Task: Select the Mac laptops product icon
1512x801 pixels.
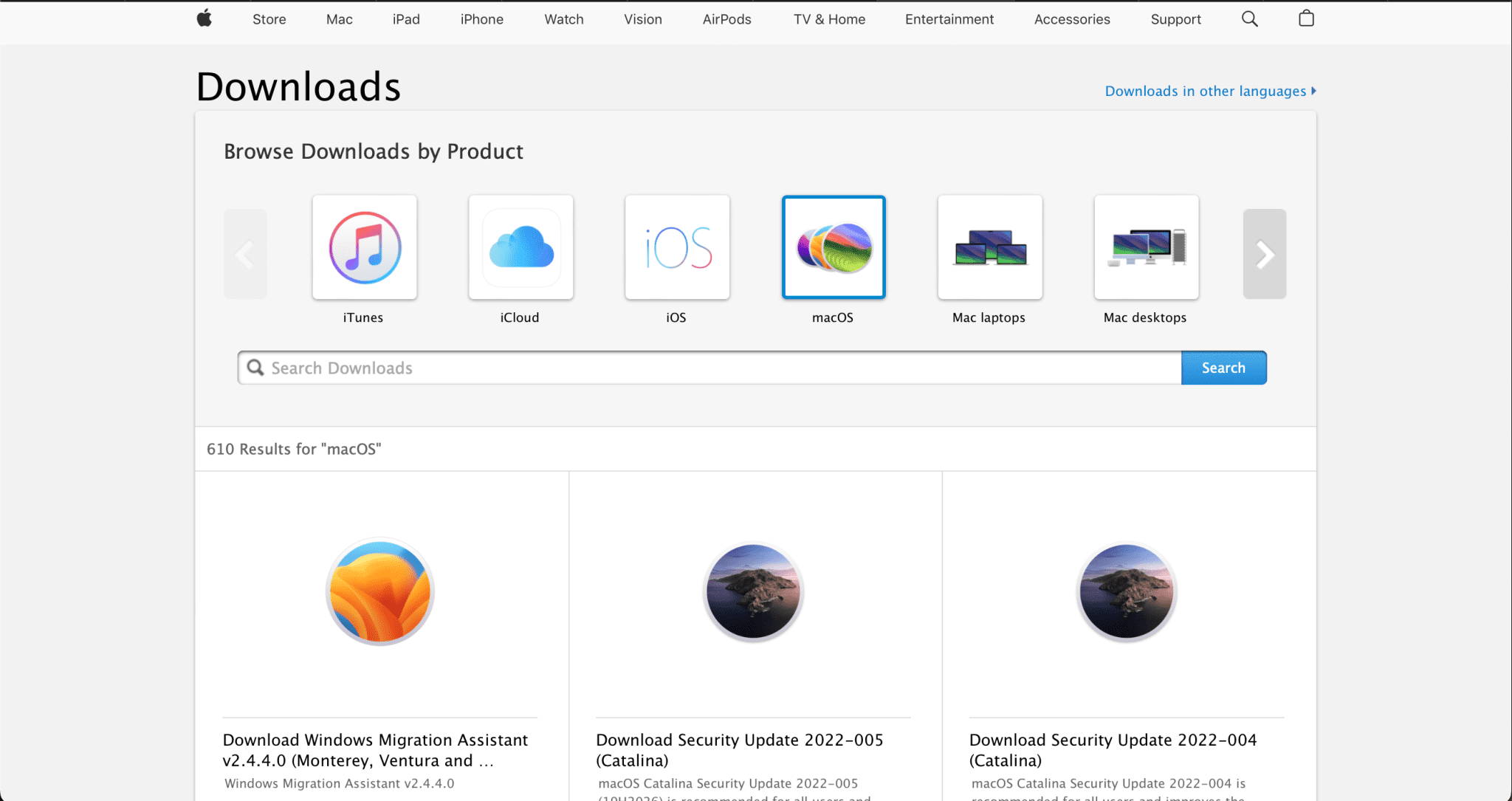Action: pyautogui.click(x=989, y=247)
